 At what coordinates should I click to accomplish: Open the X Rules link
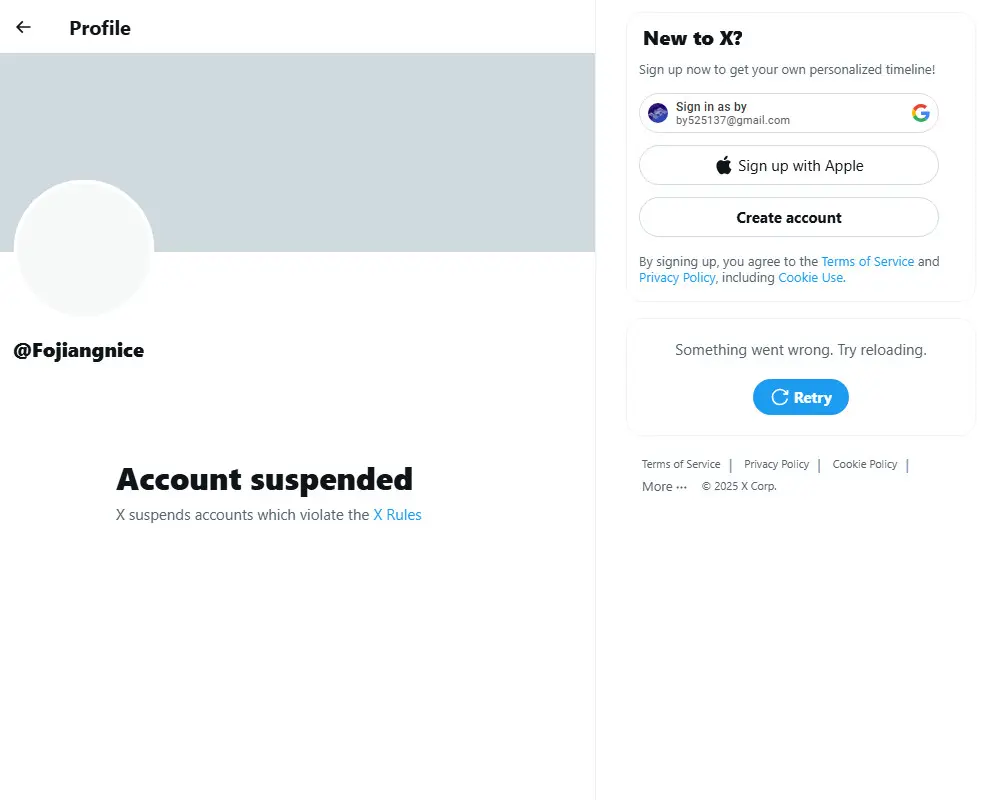pyautogui.click(x=397, y=515)
